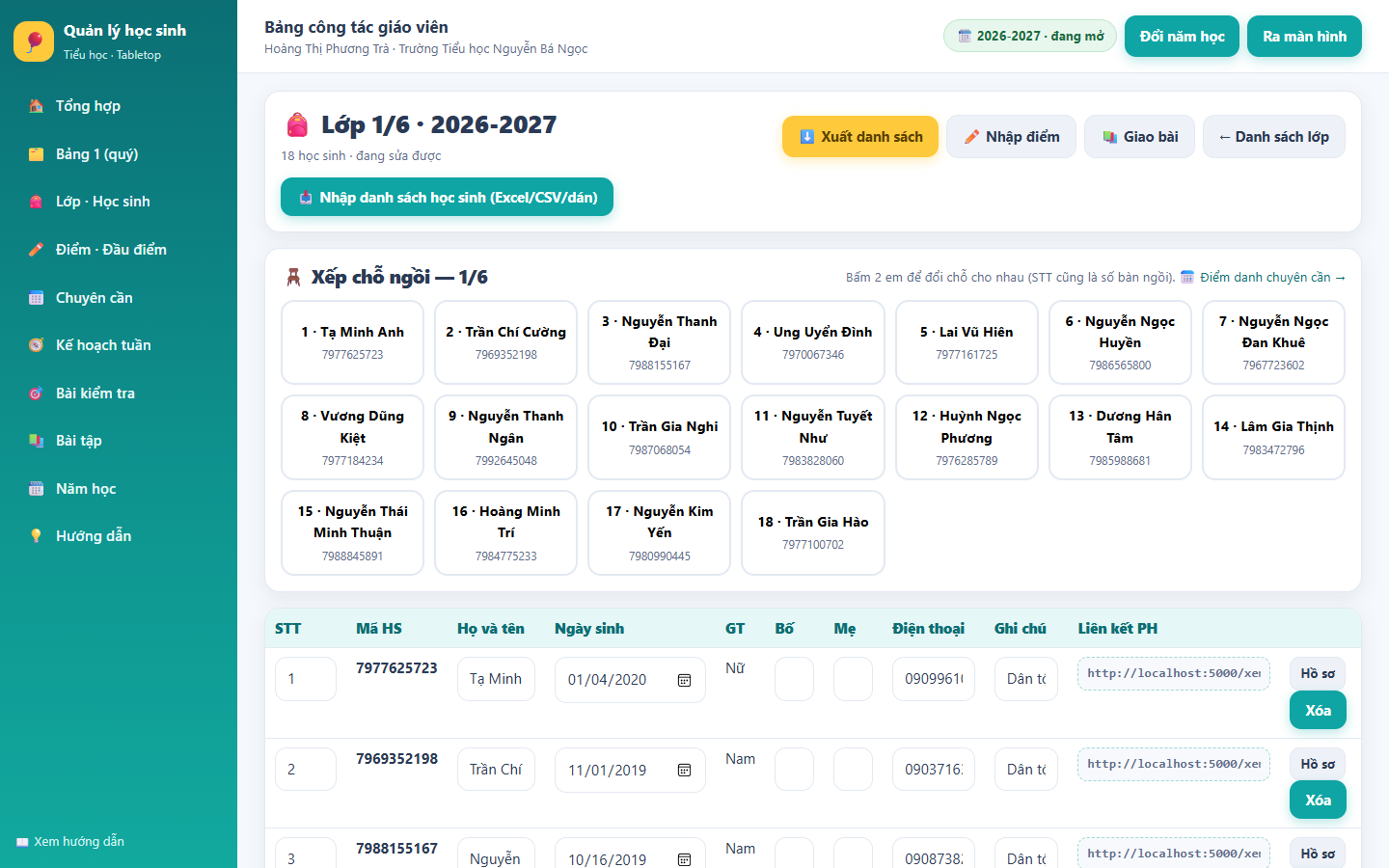The image size is (1389, 868).
Task: Click the Năm học calendar icon
Action: [x=36, y=489]
